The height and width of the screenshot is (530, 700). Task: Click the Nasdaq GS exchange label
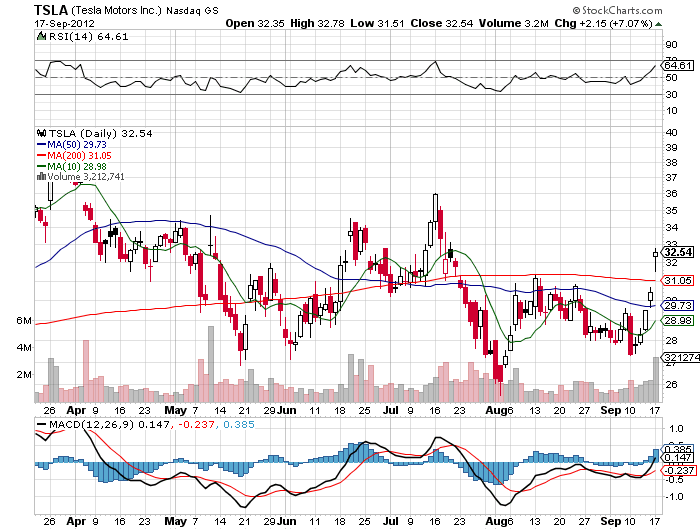pos(192,11)
